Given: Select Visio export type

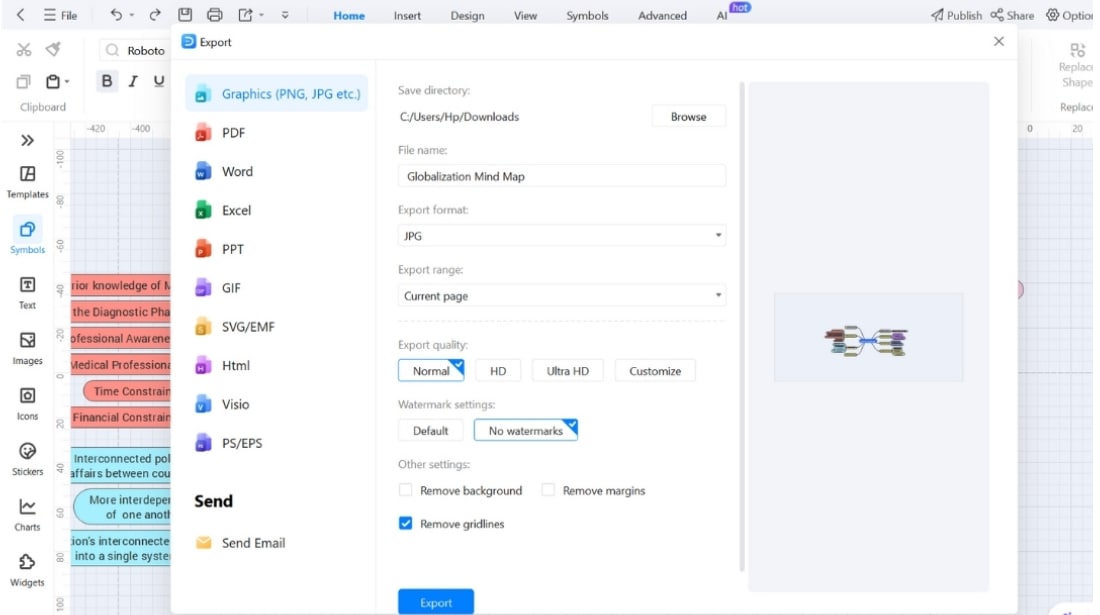Looking at the screenshot, I should (x=222, y=404).
